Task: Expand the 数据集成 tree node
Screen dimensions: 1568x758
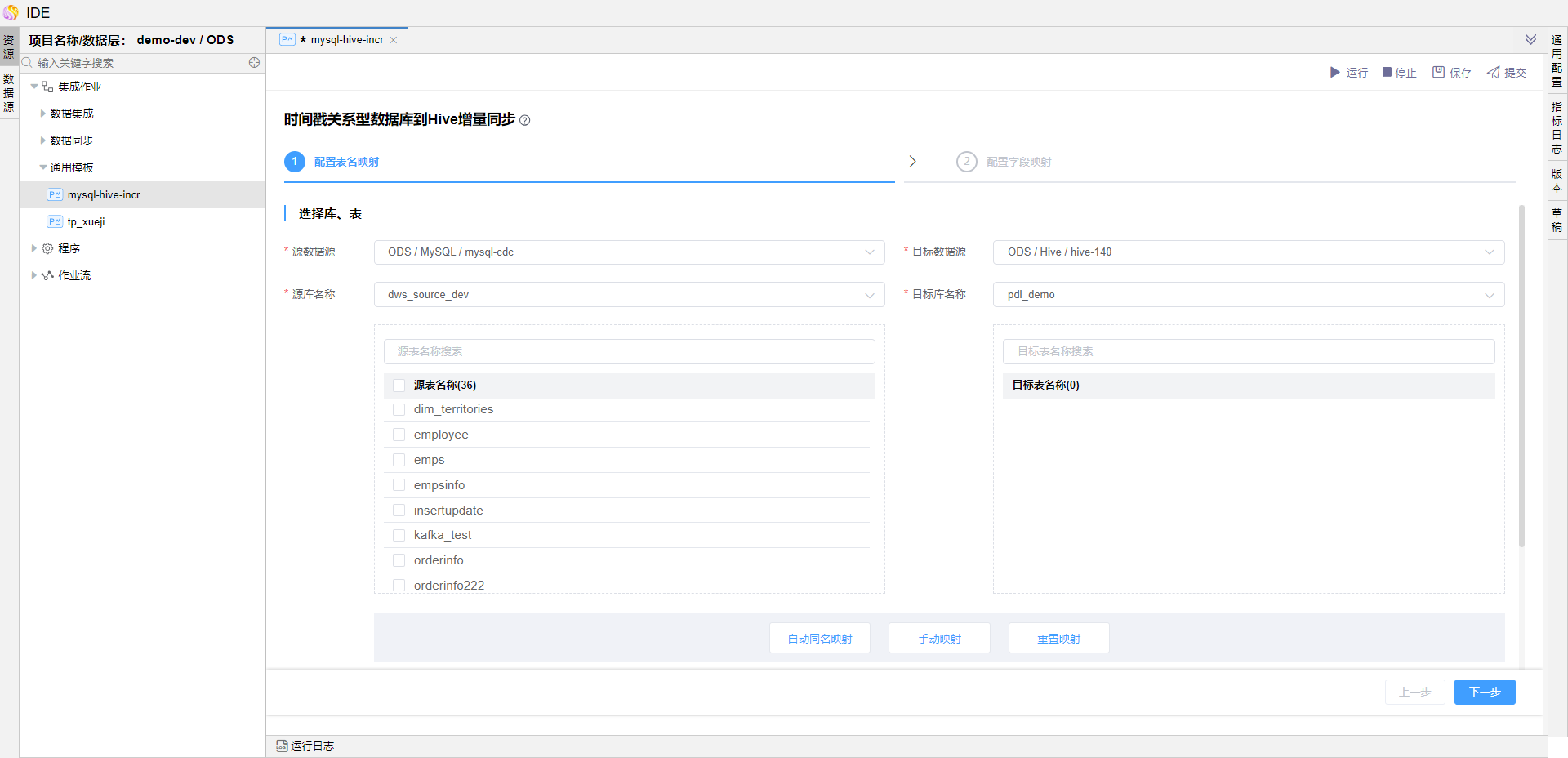Action: 43,114
